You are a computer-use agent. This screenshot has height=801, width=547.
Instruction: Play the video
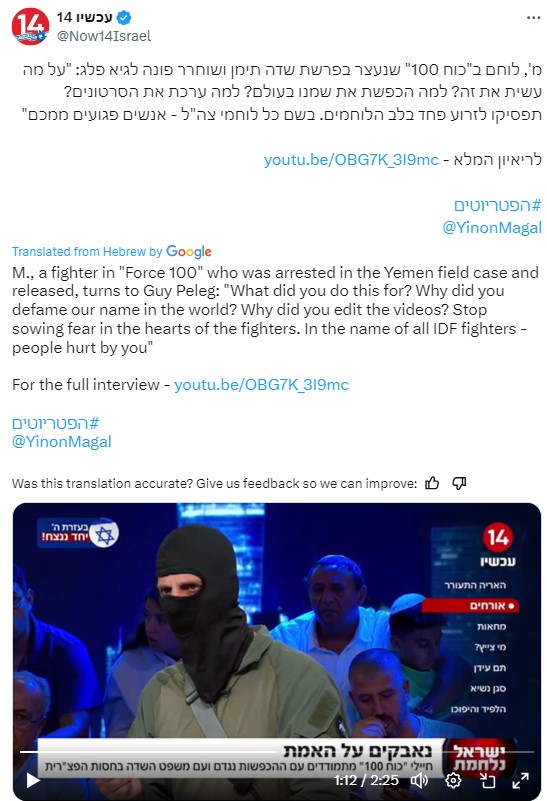33,780
